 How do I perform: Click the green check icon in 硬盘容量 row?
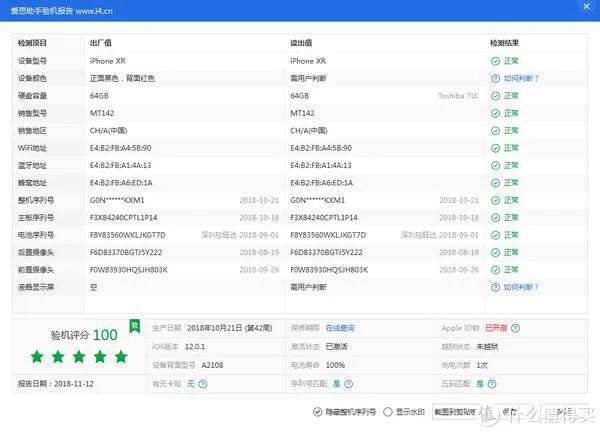pyautogui.click(x=495, y=96)
